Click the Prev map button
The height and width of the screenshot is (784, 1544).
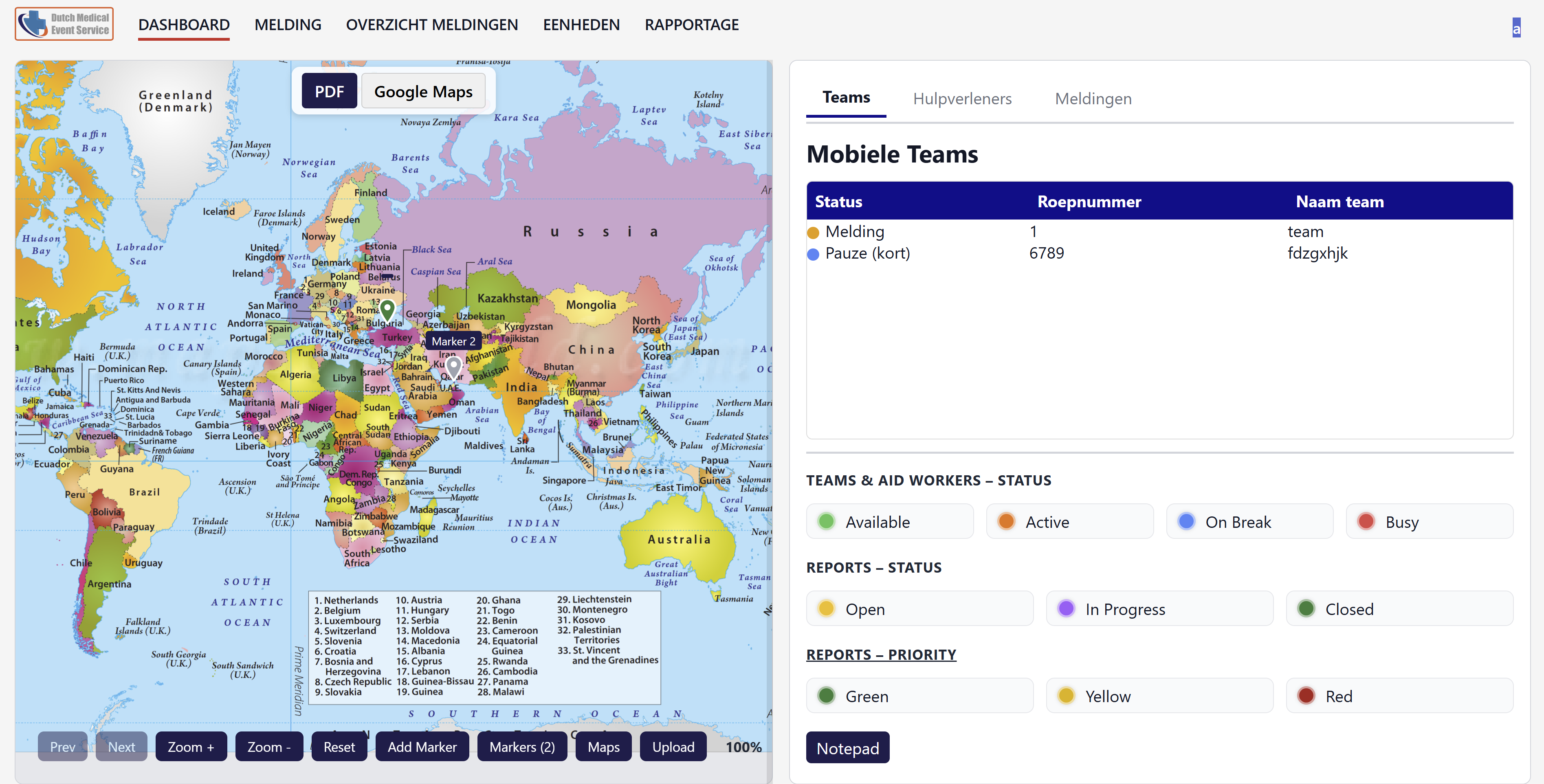pos(63,746)
